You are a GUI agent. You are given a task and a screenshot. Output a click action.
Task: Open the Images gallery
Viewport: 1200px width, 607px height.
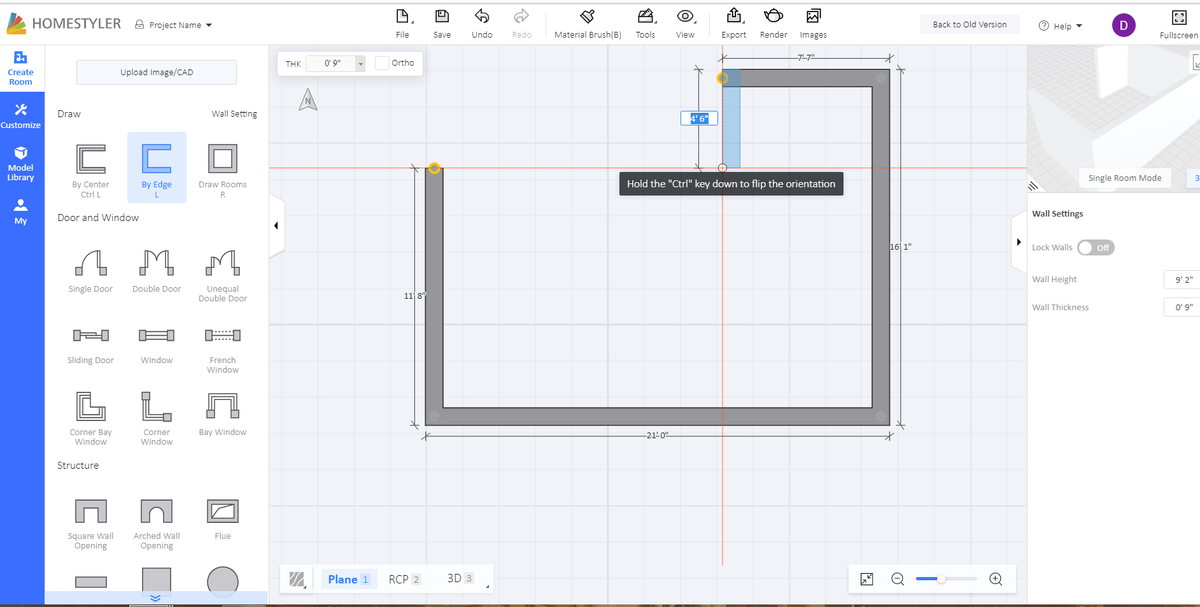[x=813, y=16]
